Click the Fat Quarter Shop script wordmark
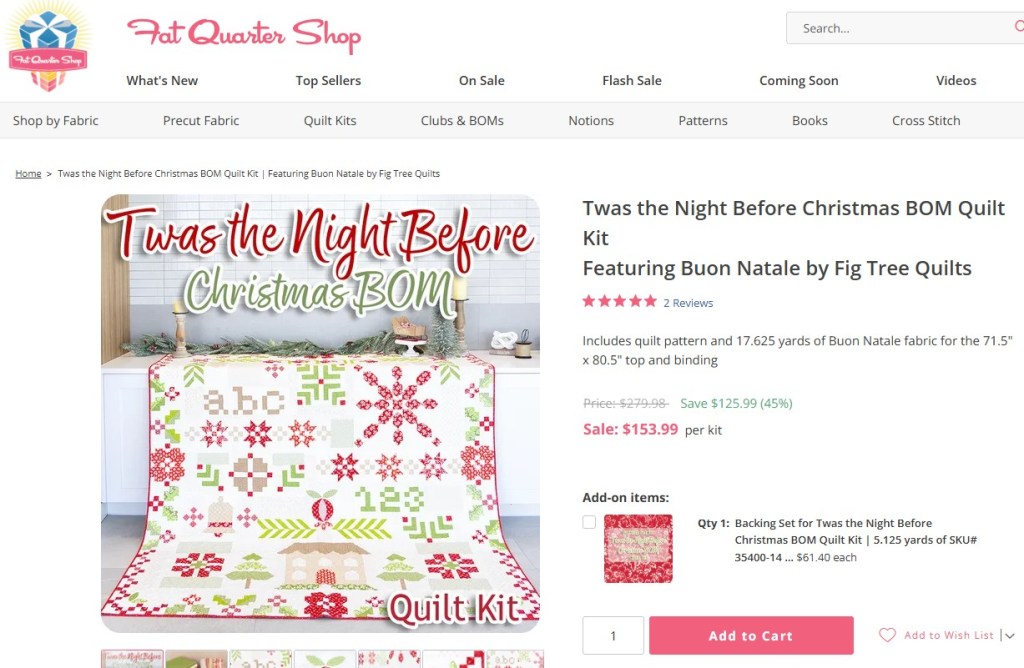Screen dimensions: 1024x668 tap(244, 36)
